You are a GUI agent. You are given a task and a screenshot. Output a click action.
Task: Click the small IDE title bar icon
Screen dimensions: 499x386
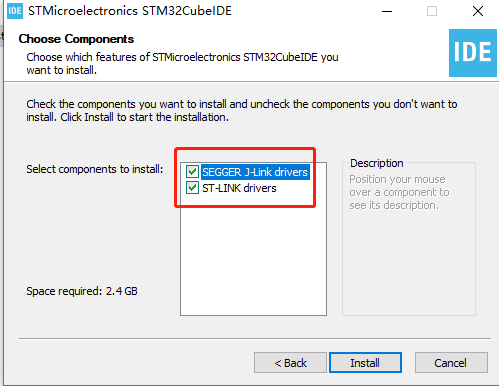pyautogui.click(x=15, y=11)
